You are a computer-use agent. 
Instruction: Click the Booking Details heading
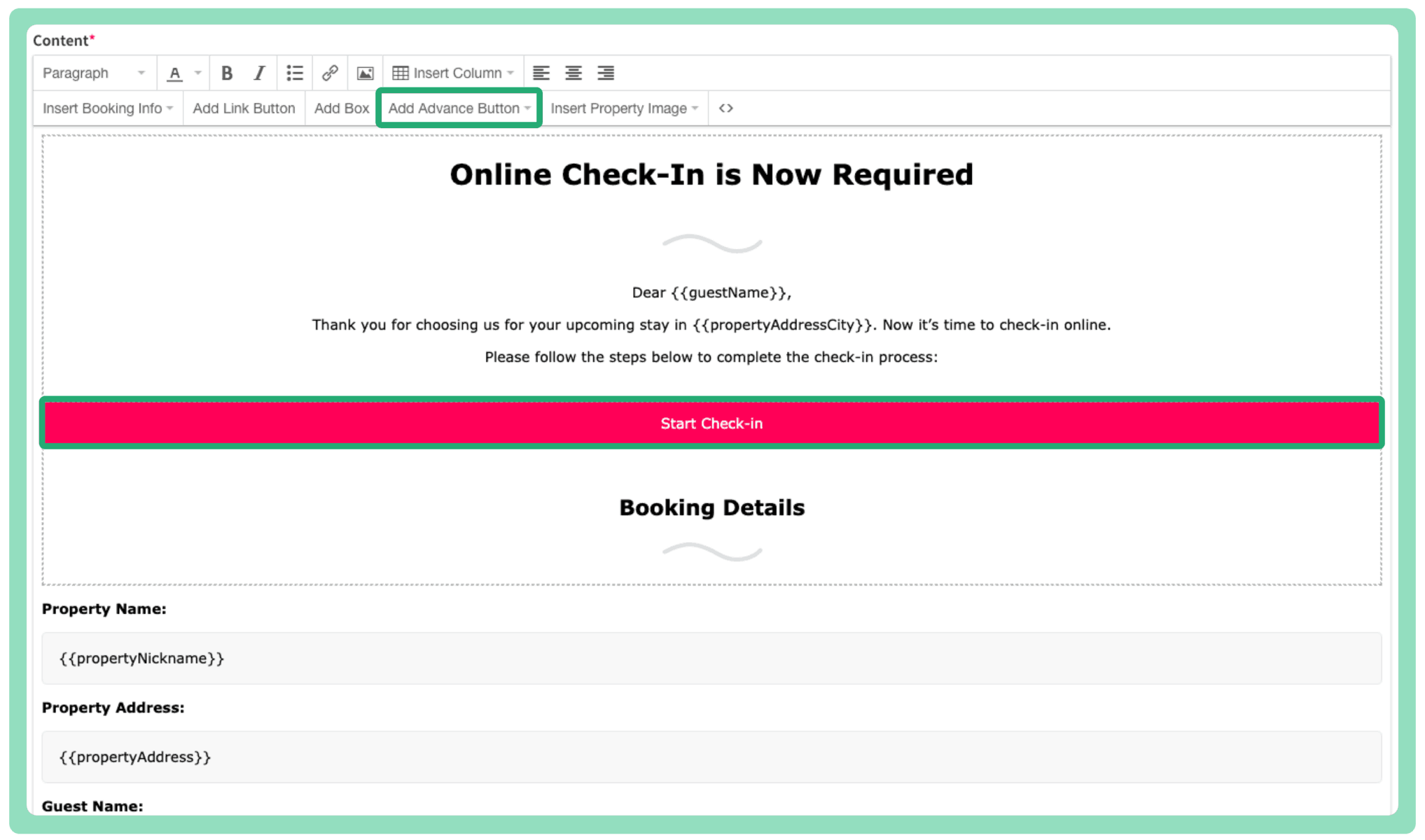[x=712, y=507]
